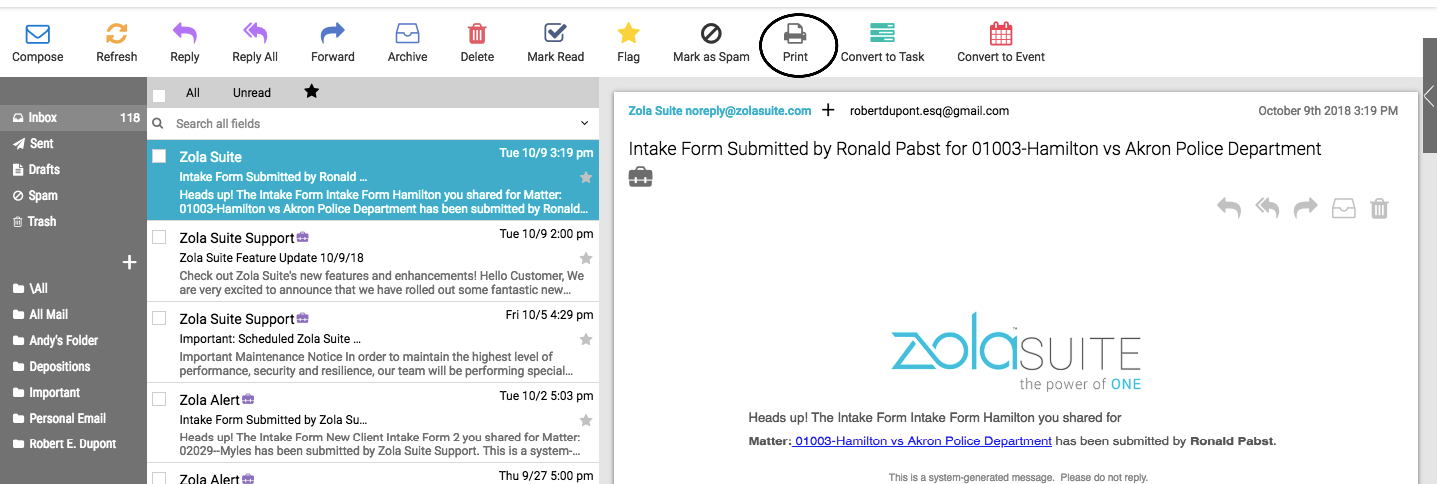Screen dimensions: 1437x484
Task: Check the Fri 10/5 Zola Suite Support checkbox
Action: (x=158, y=318)
